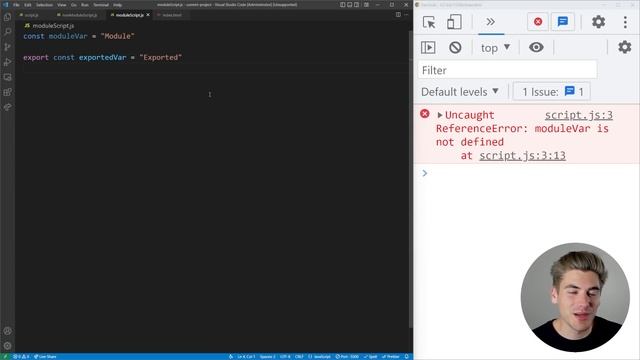The height and width of the screenshot is (360, 640).
Task: Expand more DevTools tabs chevron
Action: (x=491, y=22)
